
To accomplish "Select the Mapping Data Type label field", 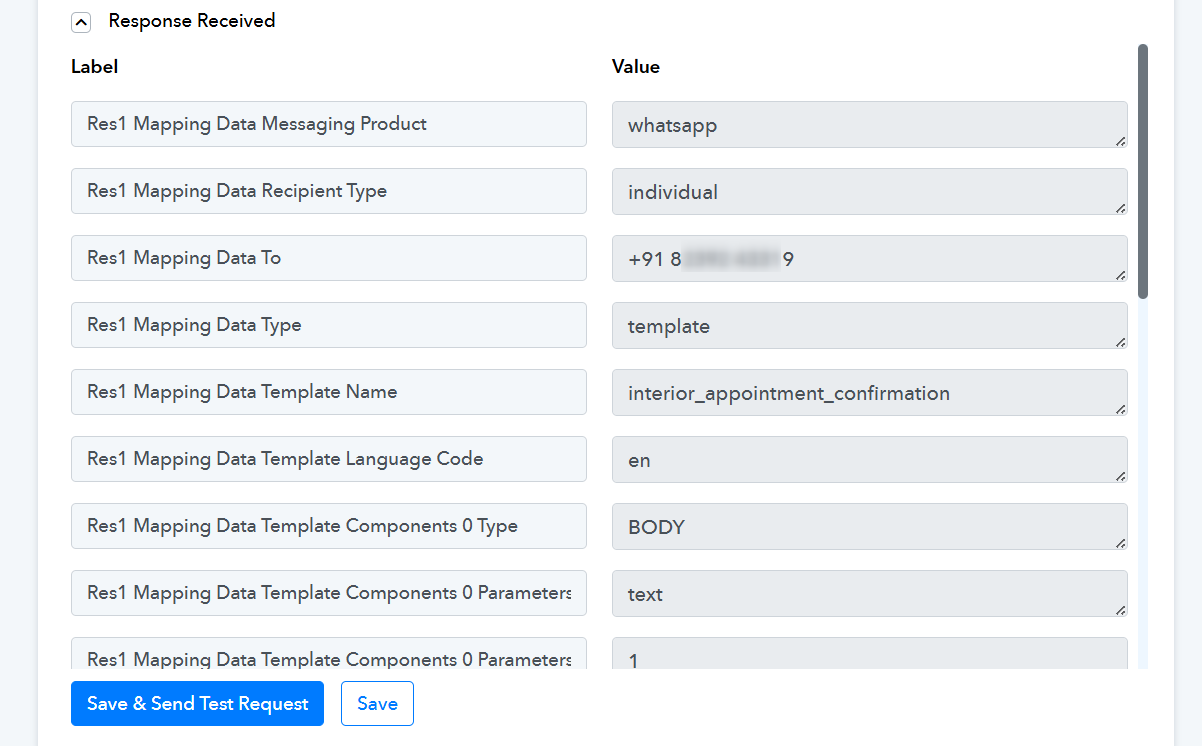I will point(329,325).
